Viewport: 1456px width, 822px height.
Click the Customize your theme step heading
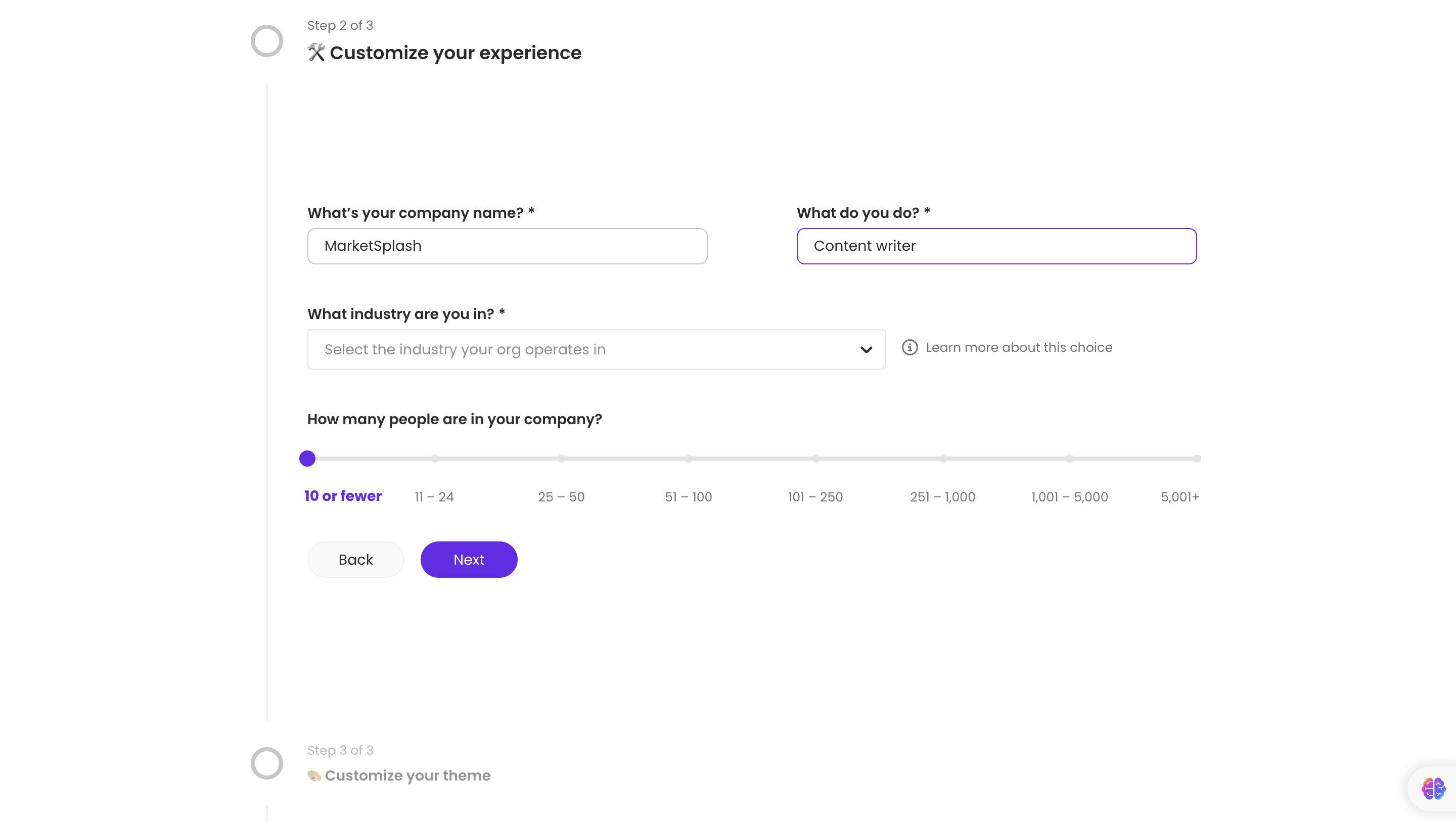[x=407, y=775]
